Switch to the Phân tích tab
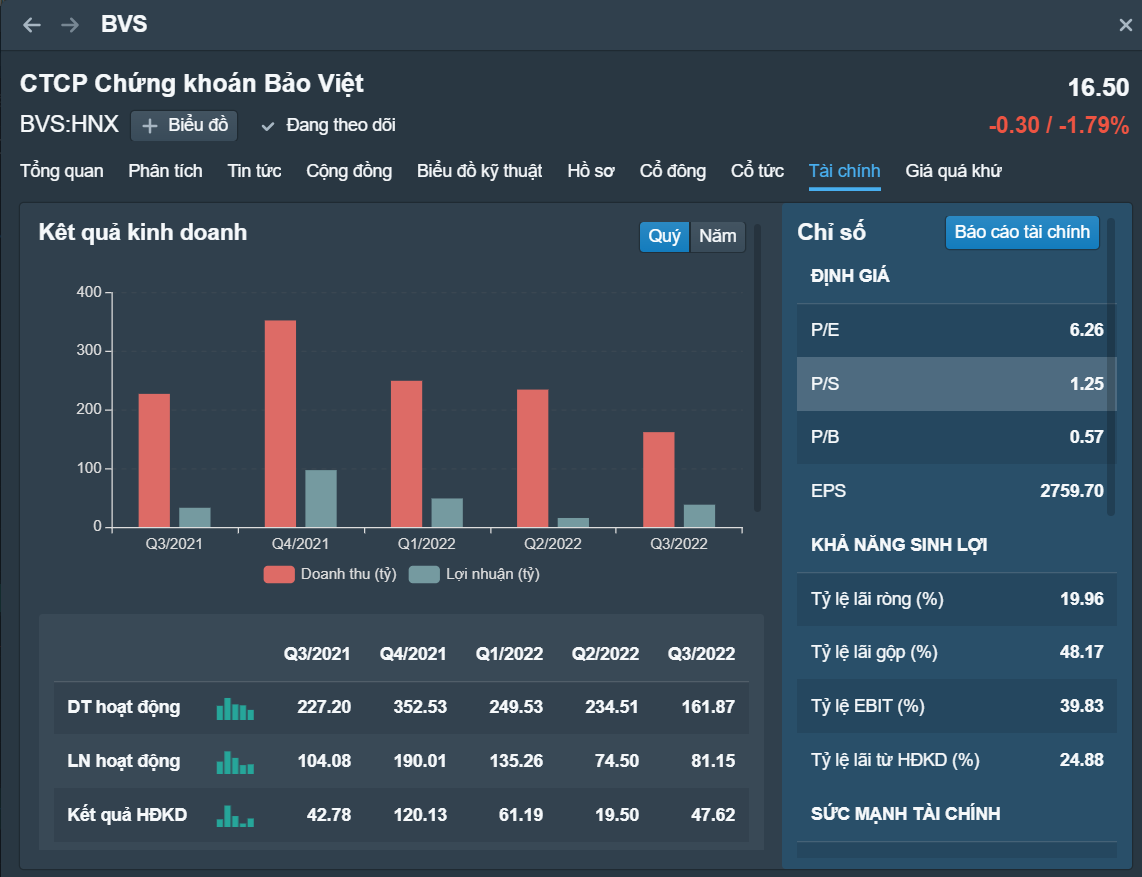 click(165, 171)
